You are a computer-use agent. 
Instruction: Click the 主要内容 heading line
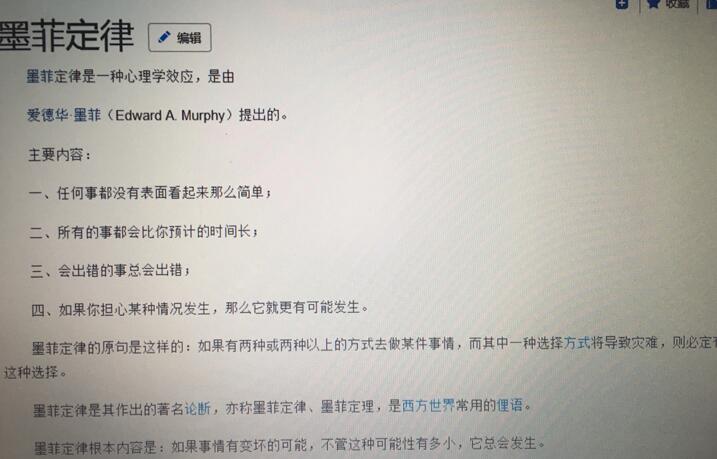pyautogui.click(x=60, y=155)
